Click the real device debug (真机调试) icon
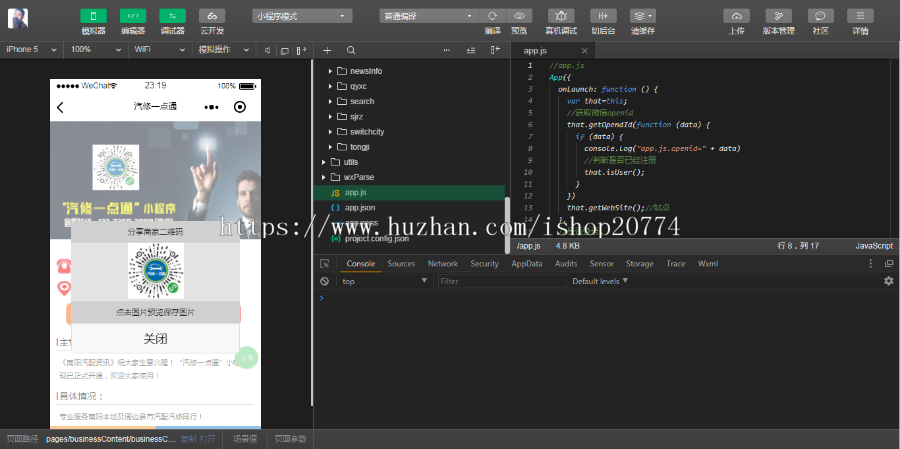900x449 pixels. 562,16
